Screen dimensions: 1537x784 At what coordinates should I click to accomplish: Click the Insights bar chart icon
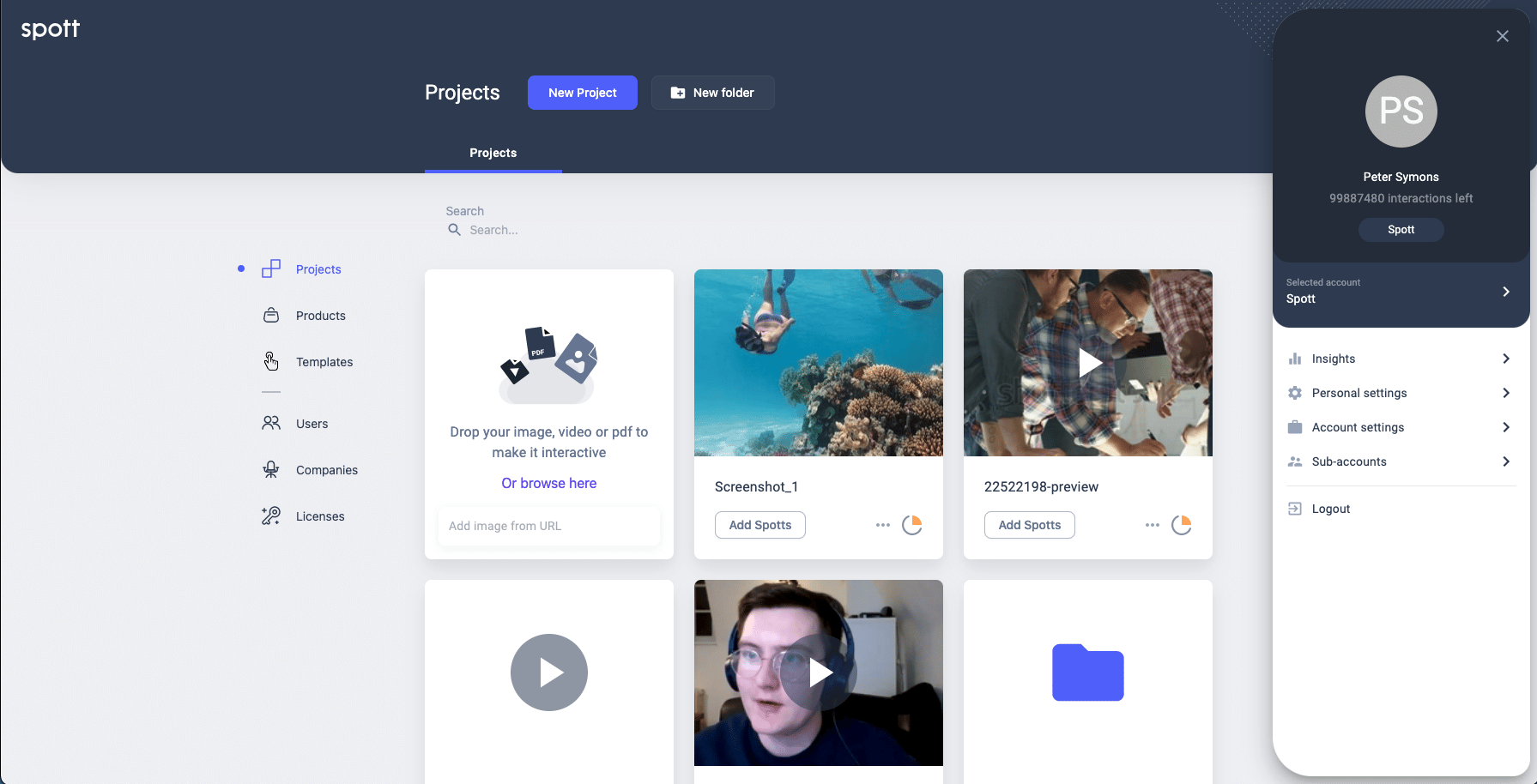click(x=1295, y=359)
